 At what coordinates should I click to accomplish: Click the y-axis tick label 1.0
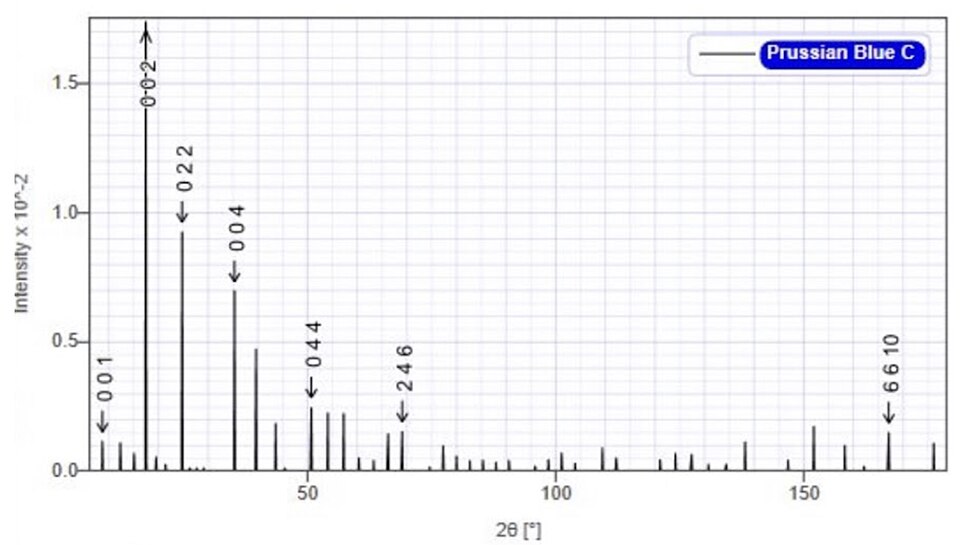64,212
